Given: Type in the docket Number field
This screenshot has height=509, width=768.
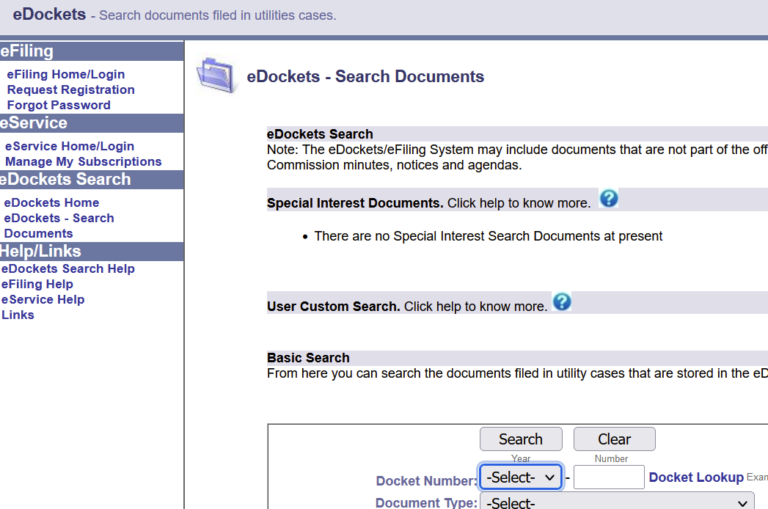Looking at the screenshot, I should [x=608, y=477].
